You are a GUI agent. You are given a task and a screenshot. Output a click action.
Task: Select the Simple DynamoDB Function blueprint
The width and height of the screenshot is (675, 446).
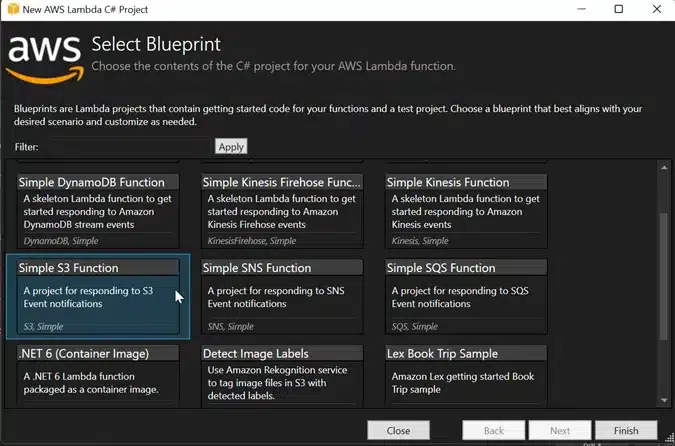coord(98,211)
